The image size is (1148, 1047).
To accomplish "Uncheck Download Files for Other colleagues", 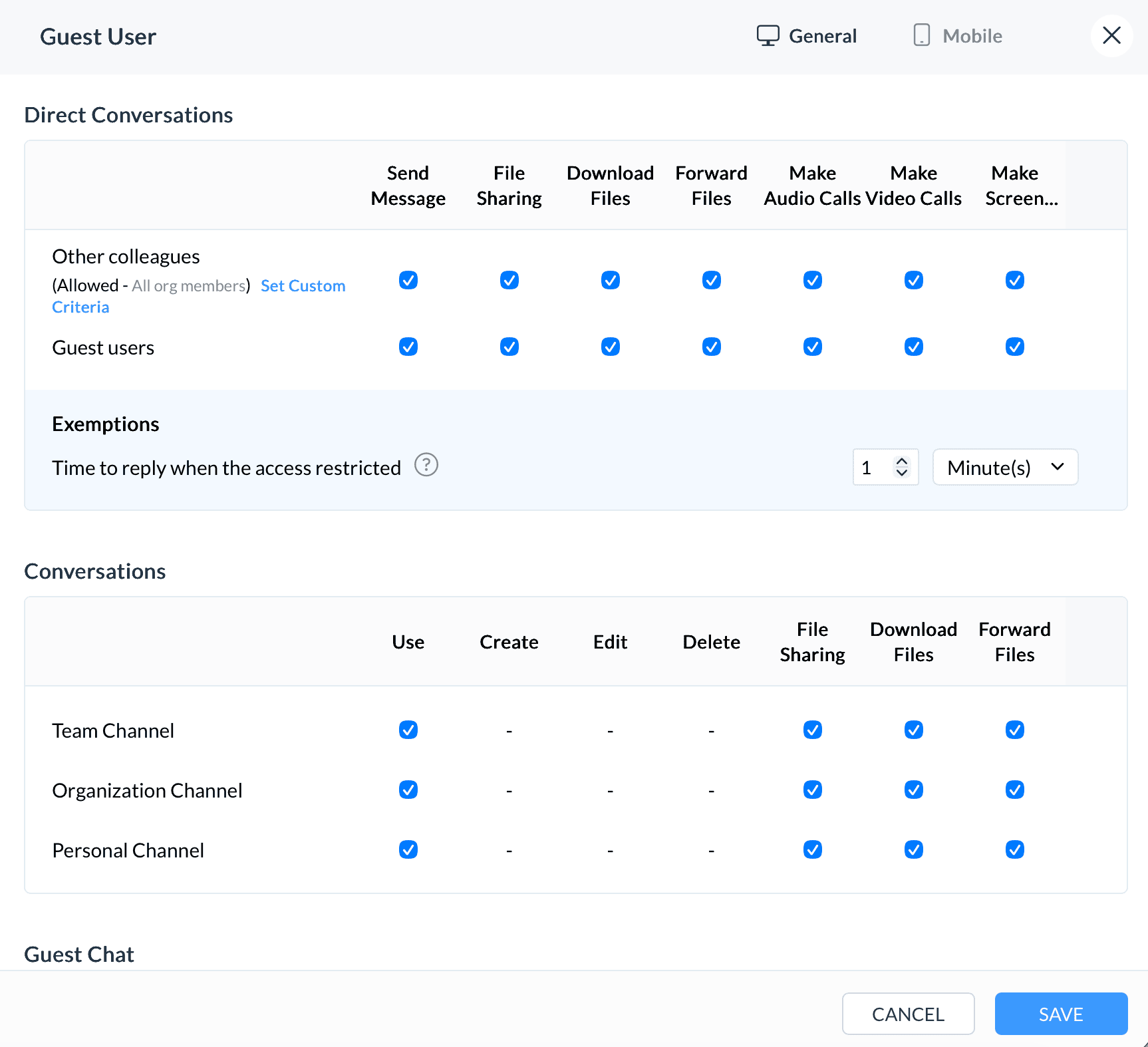I will tap(611, 280).
